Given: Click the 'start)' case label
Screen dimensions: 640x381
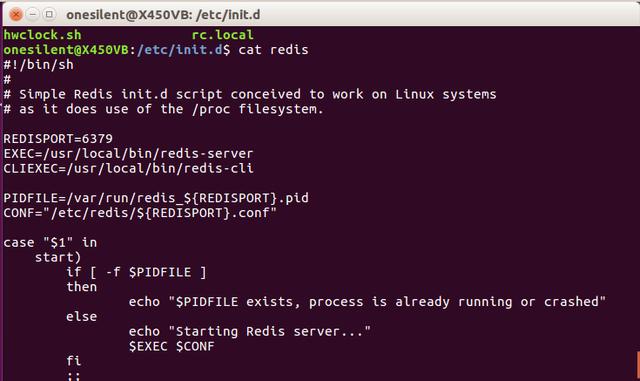Looking at the screenshot, I should point(58,258).
